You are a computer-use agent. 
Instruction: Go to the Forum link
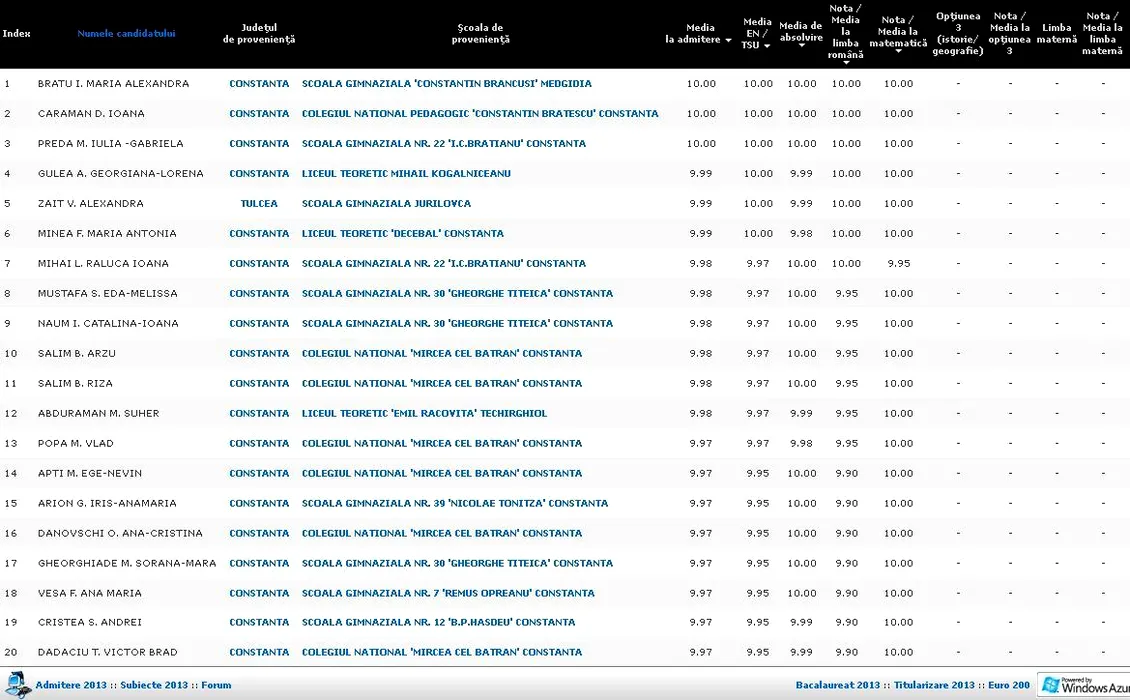pyautogui.click(x=216, y=686)
